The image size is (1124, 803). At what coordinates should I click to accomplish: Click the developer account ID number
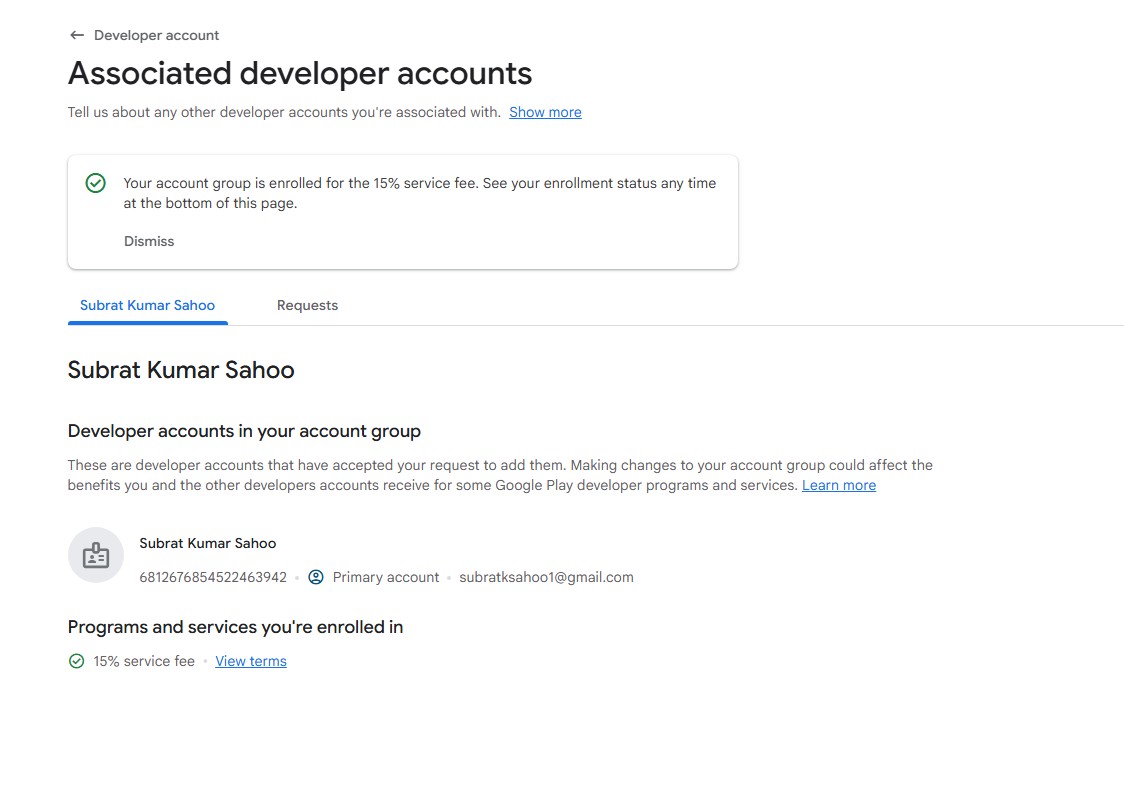[x=213, y=577]
